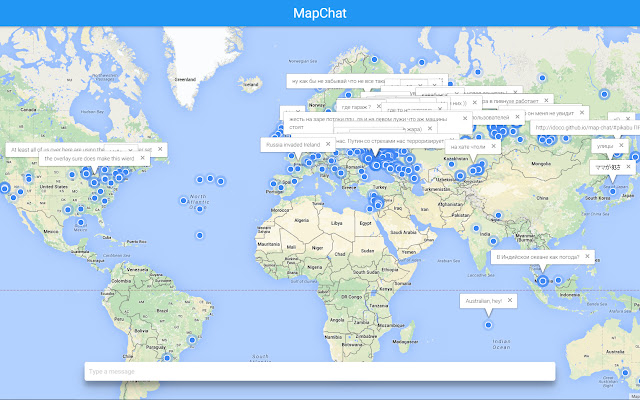Click the marker in northern Norway near Norwegian Sea
The width and height of the screenshot is (640, 400).
(374, 59)
